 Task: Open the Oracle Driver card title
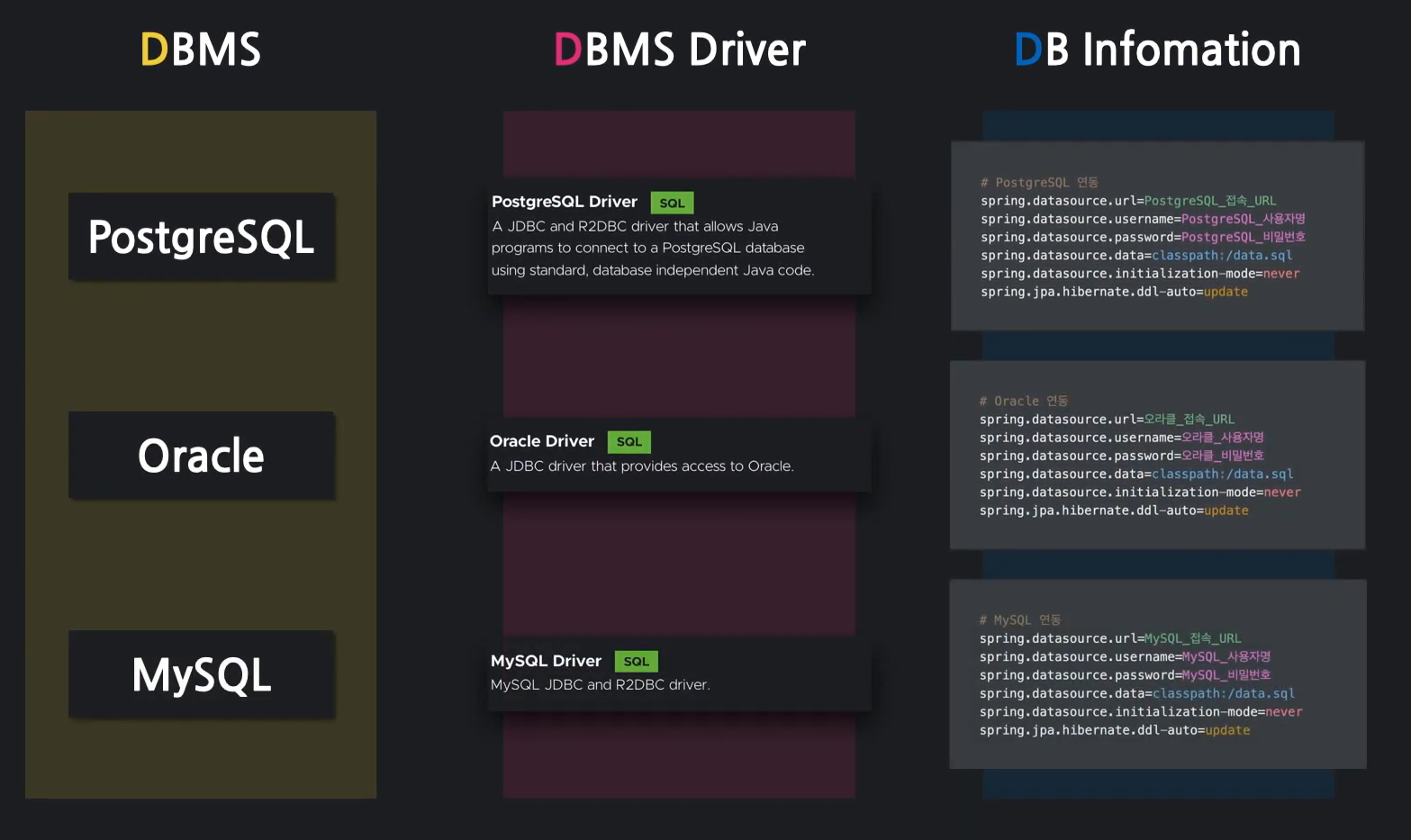tap(542, 441)
